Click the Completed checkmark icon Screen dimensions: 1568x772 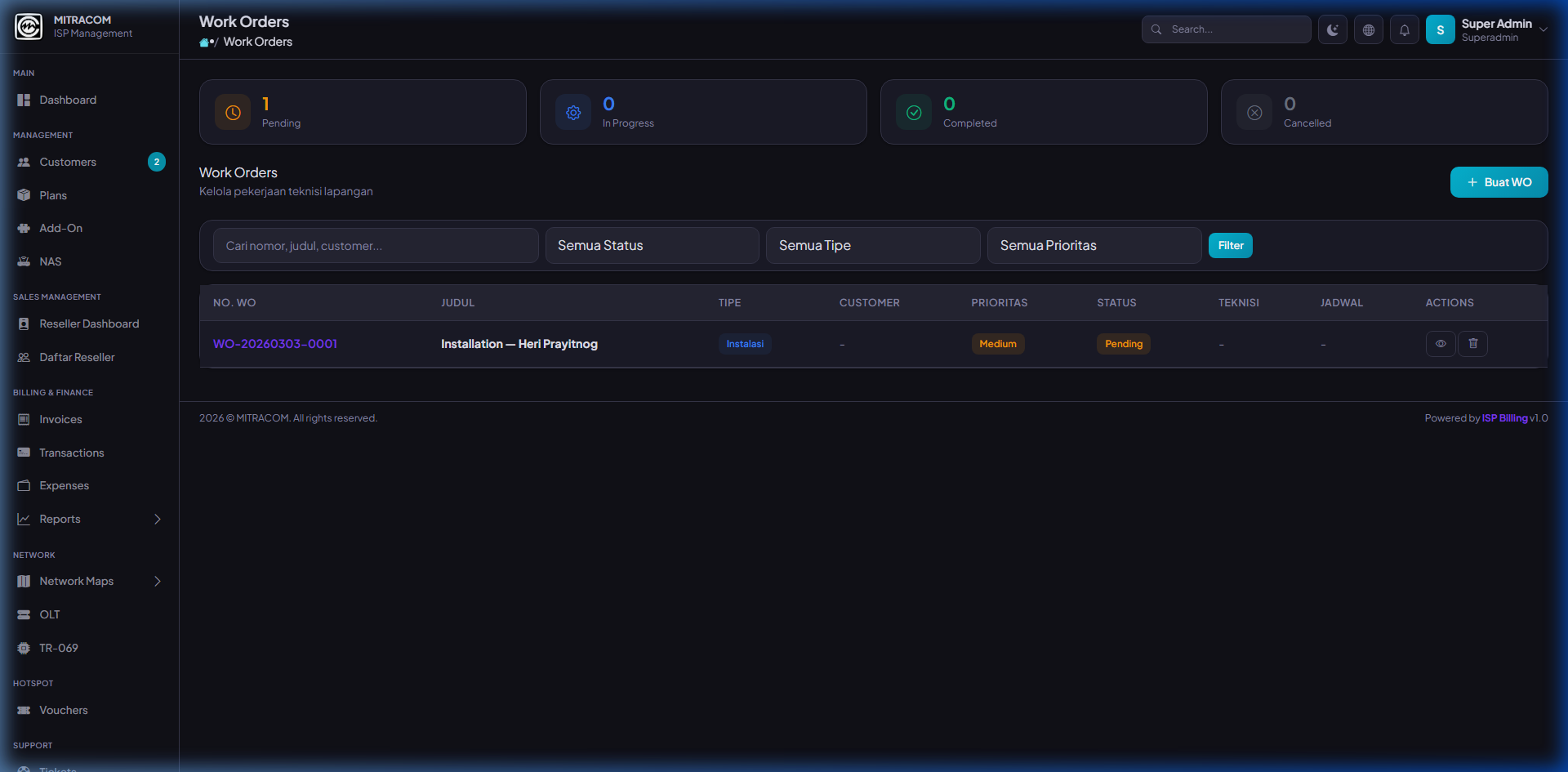(x=914, y=113)
